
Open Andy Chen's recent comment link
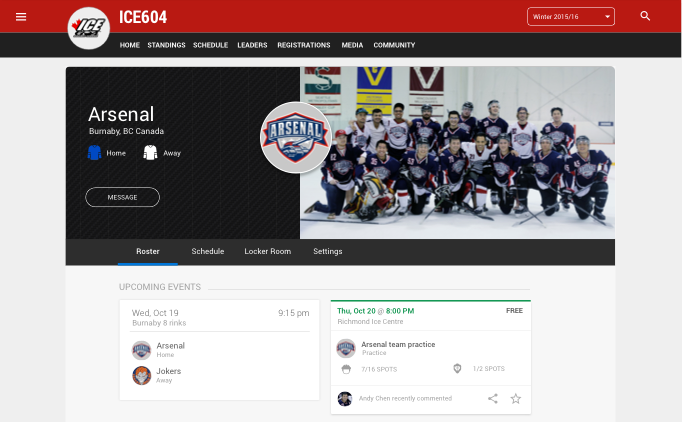click(x=405, y=399)
